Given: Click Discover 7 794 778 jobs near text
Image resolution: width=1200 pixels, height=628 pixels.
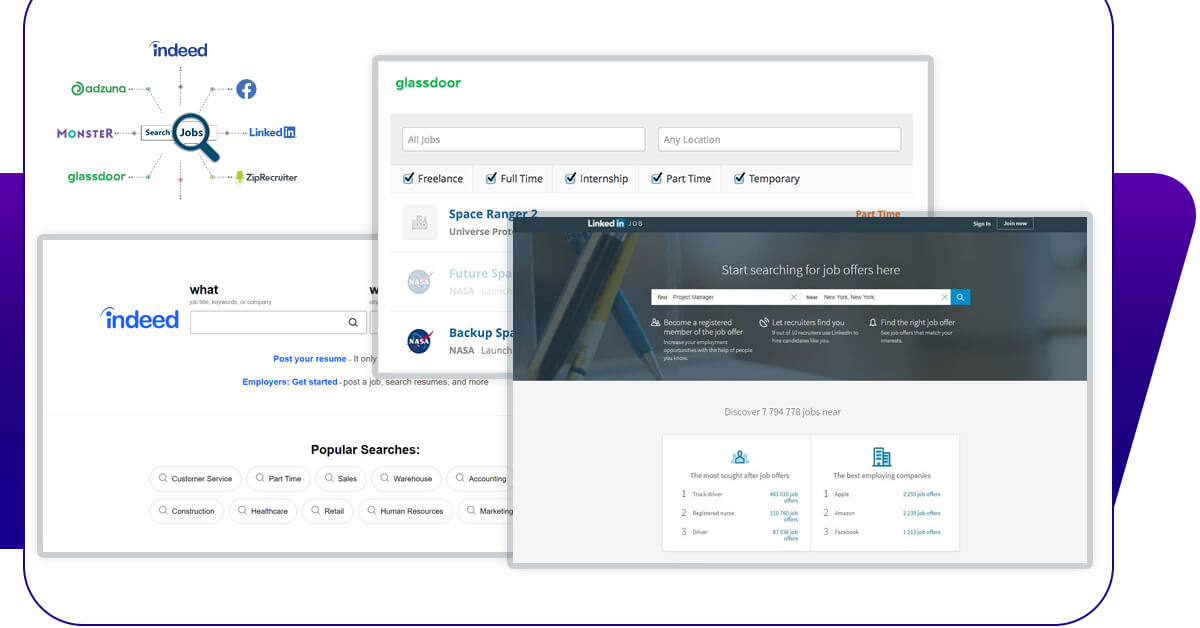Looking at the screenshot, I should pos(783,412).
